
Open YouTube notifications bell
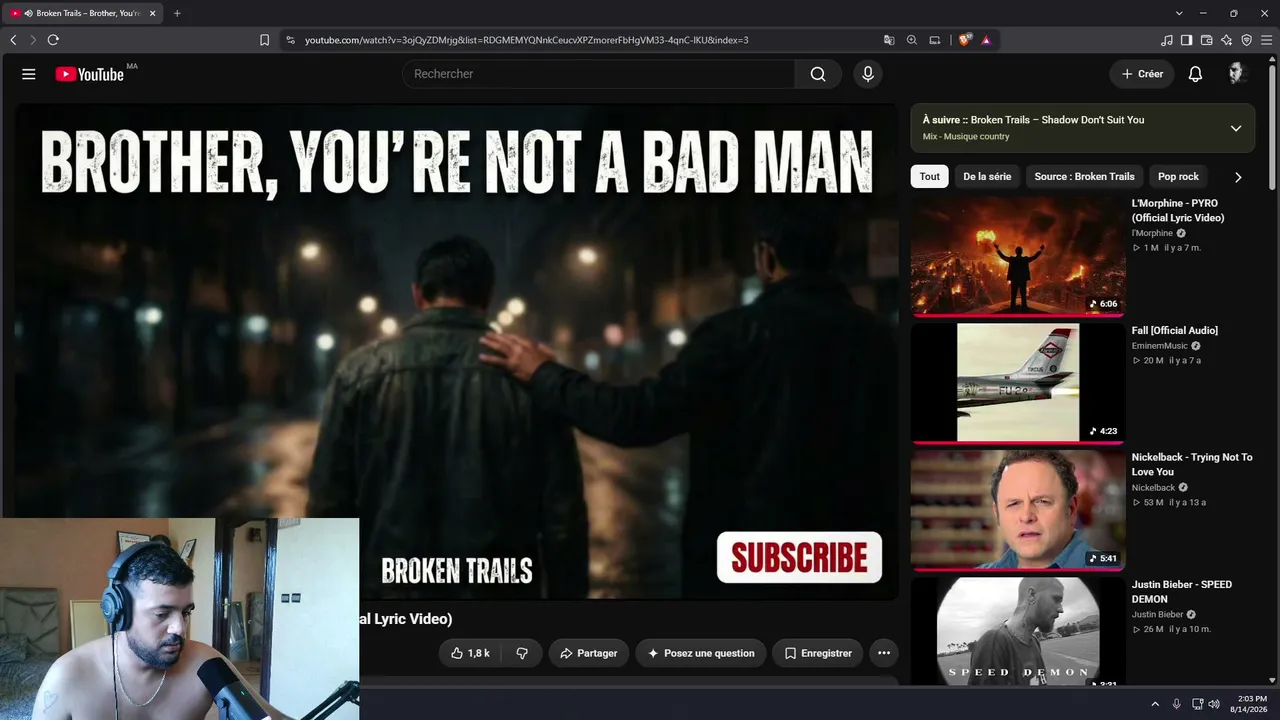tap(1195, 74)
